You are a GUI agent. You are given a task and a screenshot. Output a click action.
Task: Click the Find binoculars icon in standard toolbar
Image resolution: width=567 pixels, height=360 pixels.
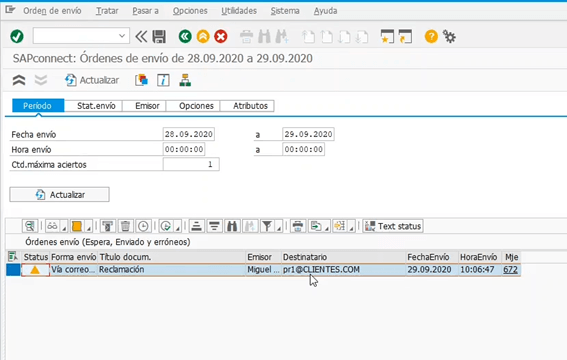coord(264,37)
